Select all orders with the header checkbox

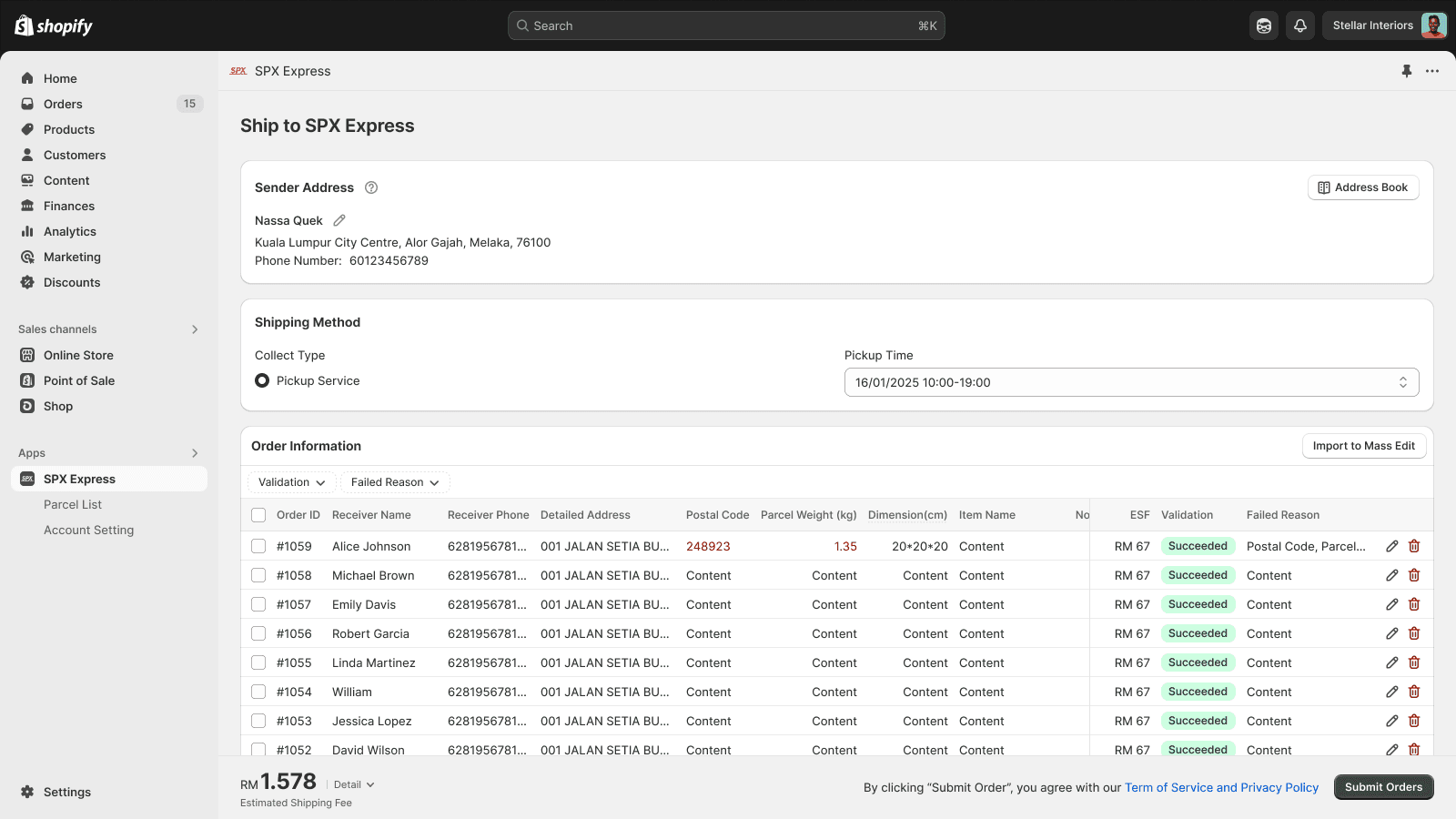coord(258,515)
